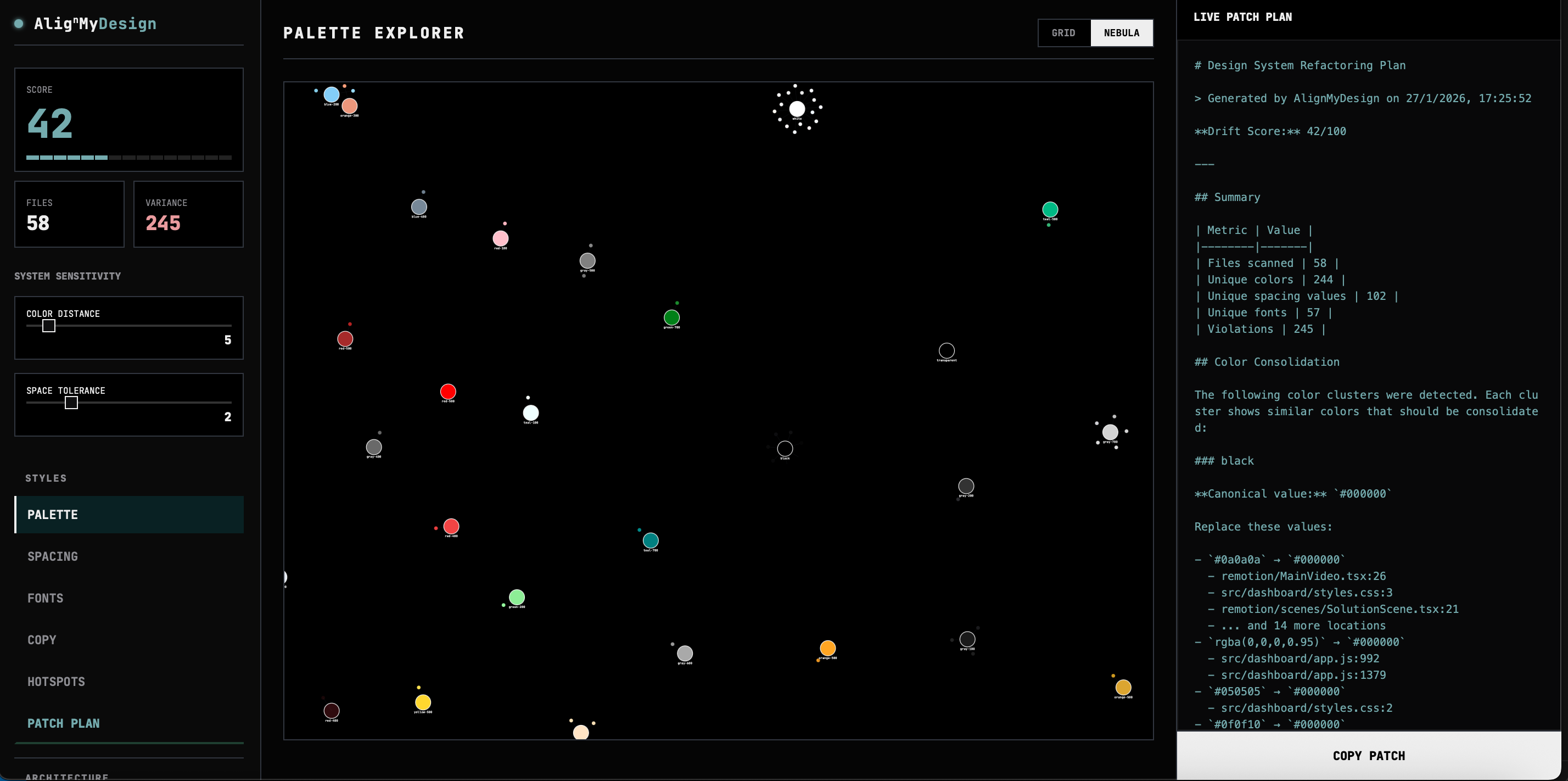Click the AlignMyDesign logo icon

click(x=18, y=24)
